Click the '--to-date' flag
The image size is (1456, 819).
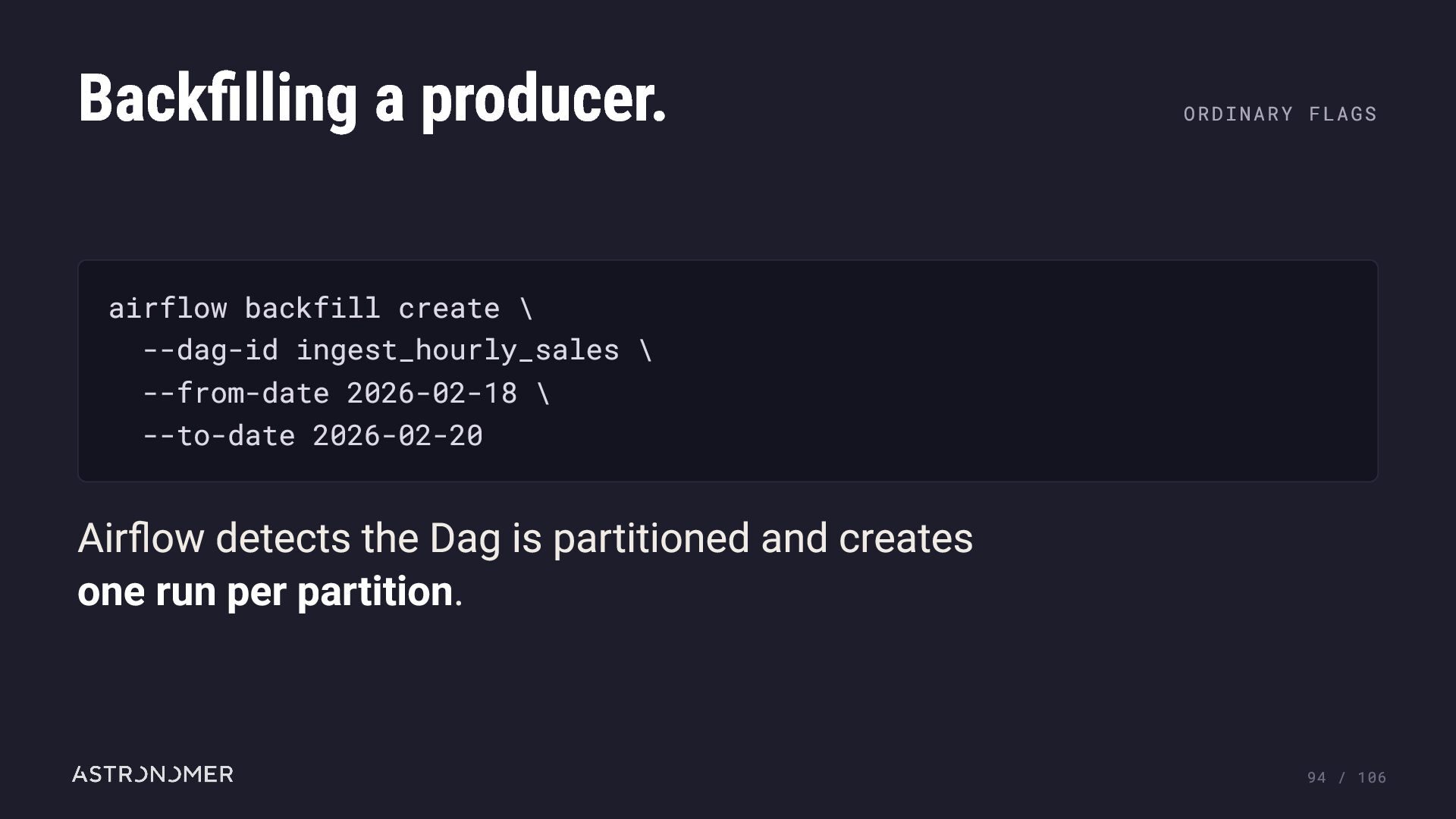[x=219, y=435]
